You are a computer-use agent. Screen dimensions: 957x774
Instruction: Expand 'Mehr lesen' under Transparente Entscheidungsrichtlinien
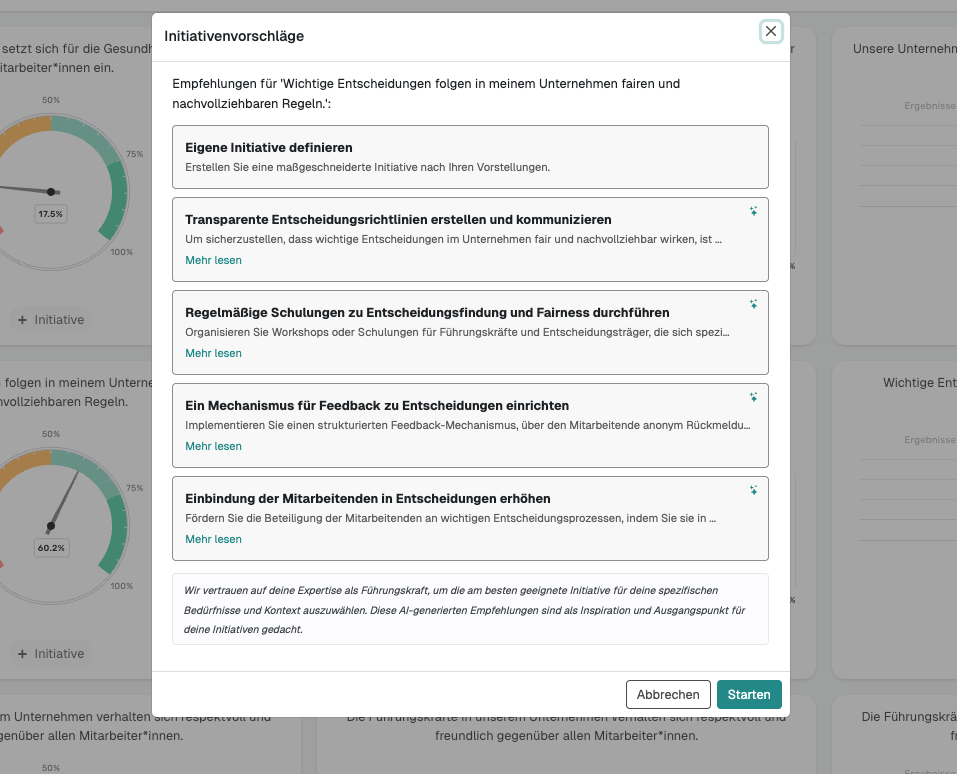tap(213, 260)
